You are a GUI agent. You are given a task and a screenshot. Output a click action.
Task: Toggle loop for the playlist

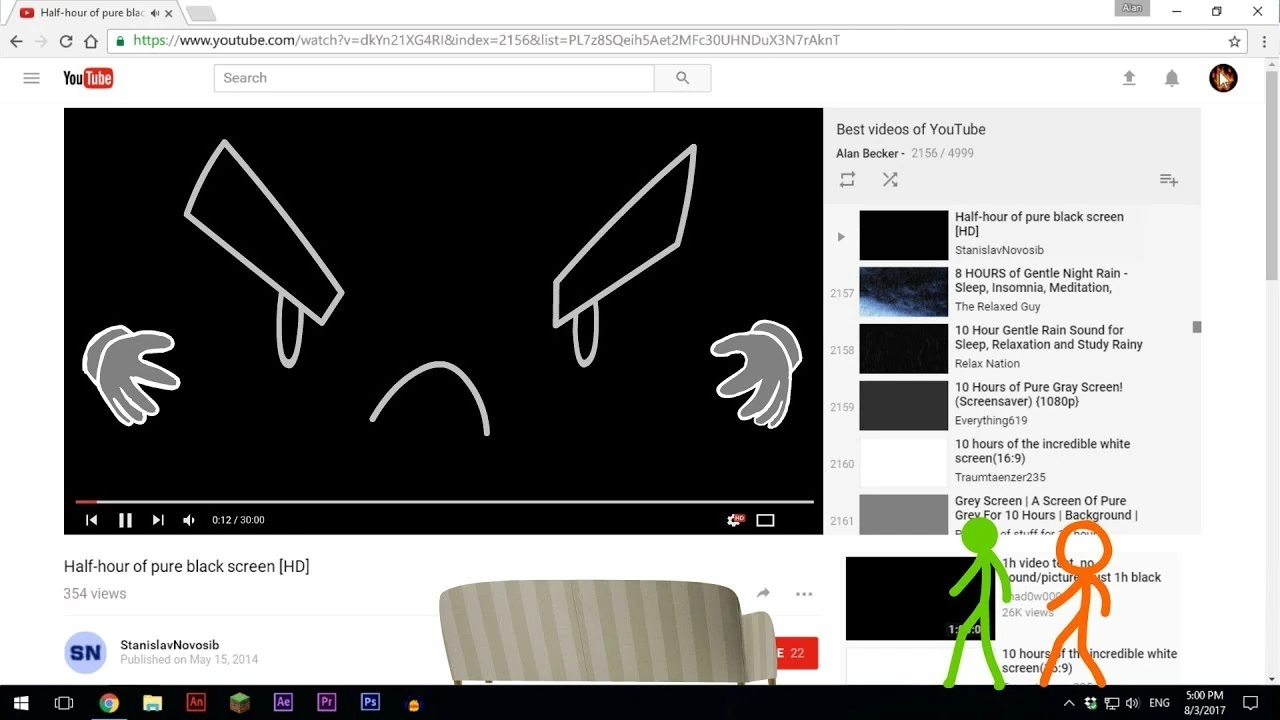click(x=847, y=179)
